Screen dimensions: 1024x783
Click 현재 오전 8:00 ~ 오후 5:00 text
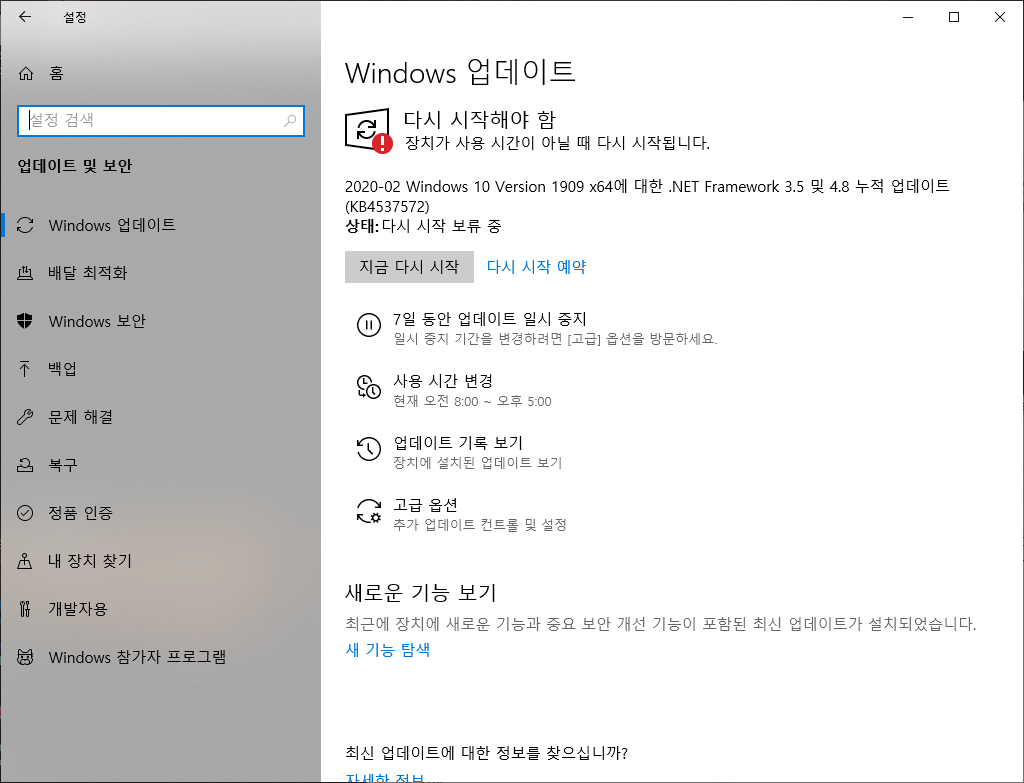[x=472, y=401]
